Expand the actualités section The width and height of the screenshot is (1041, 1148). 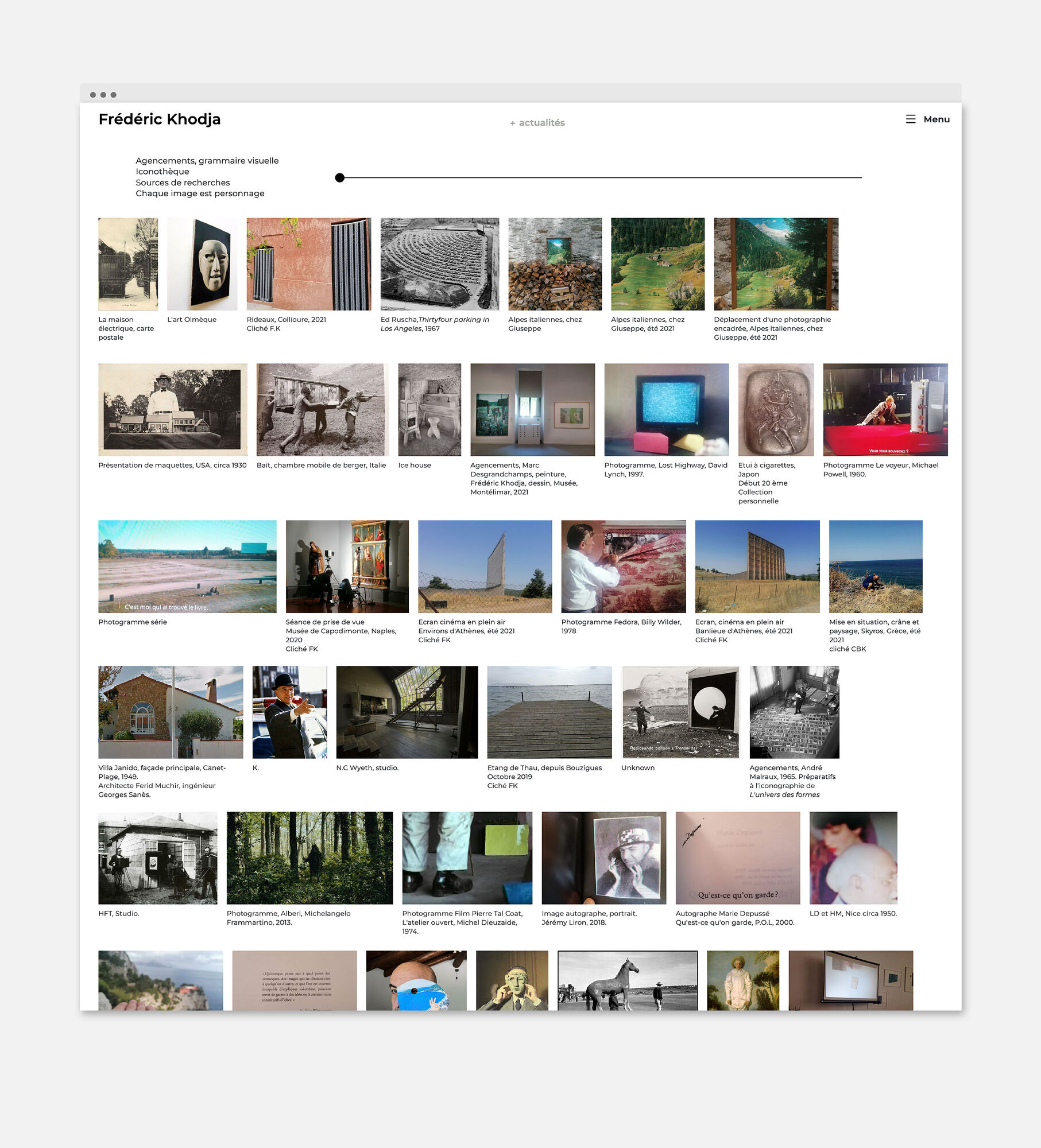537,122
